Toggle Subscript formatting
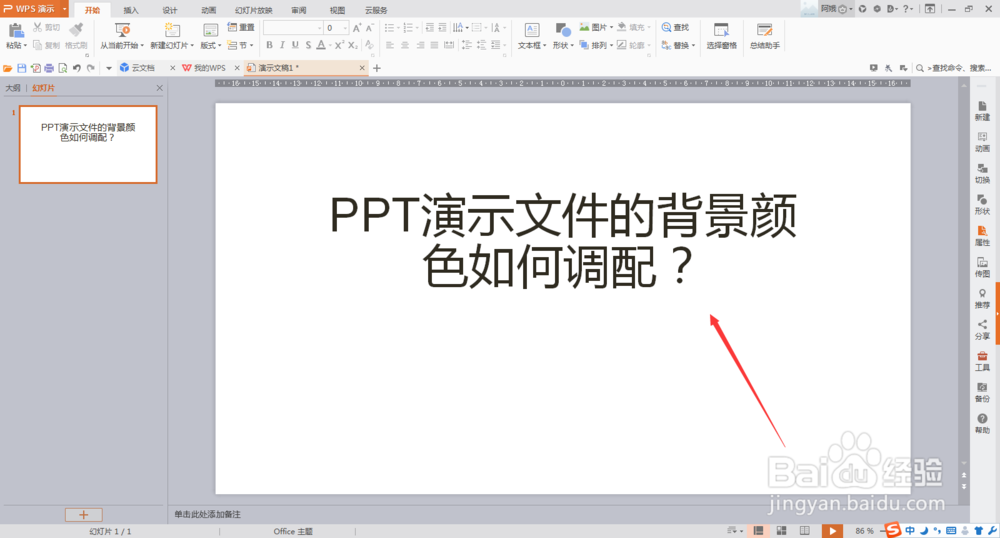 point(353,45)
